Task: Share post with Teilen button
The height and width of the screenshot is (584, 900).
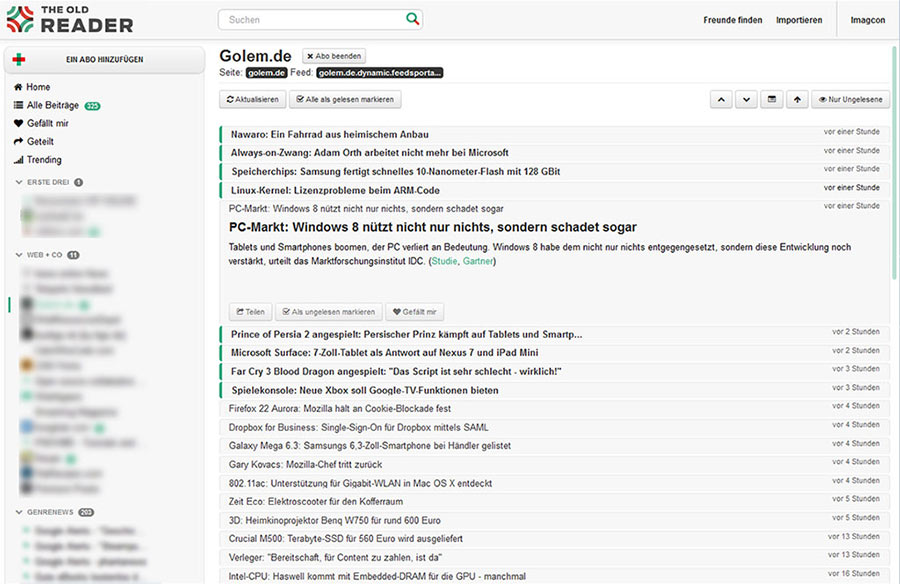Action: pyautogui.click(x=250, y=312)
